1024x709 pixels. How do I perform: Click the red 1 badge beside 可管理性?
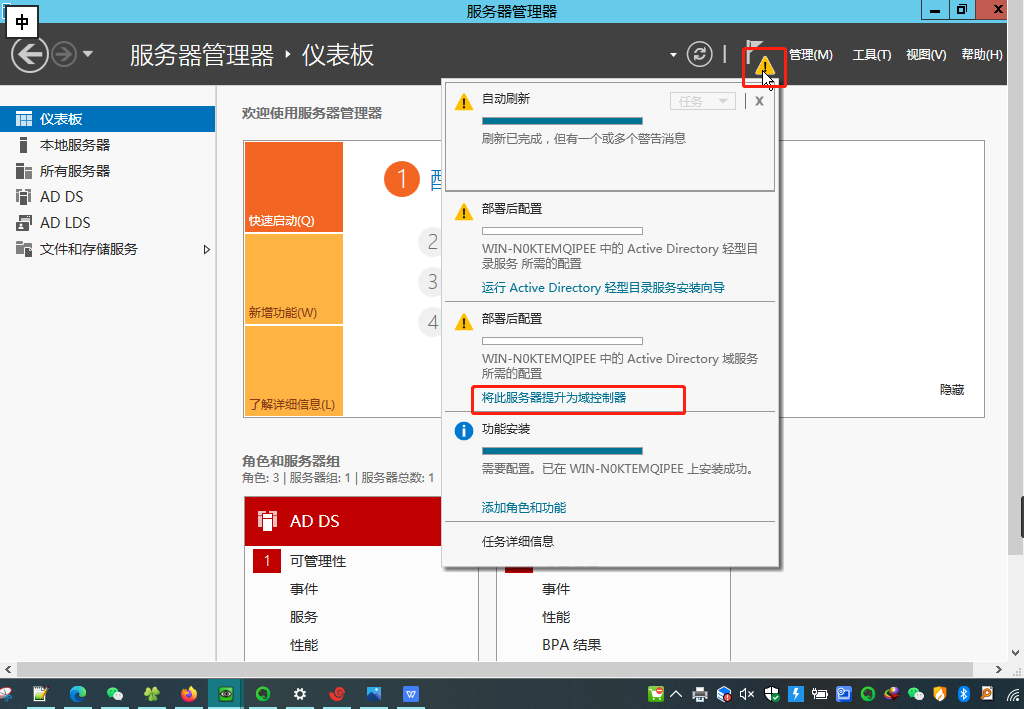click(266, 561)
